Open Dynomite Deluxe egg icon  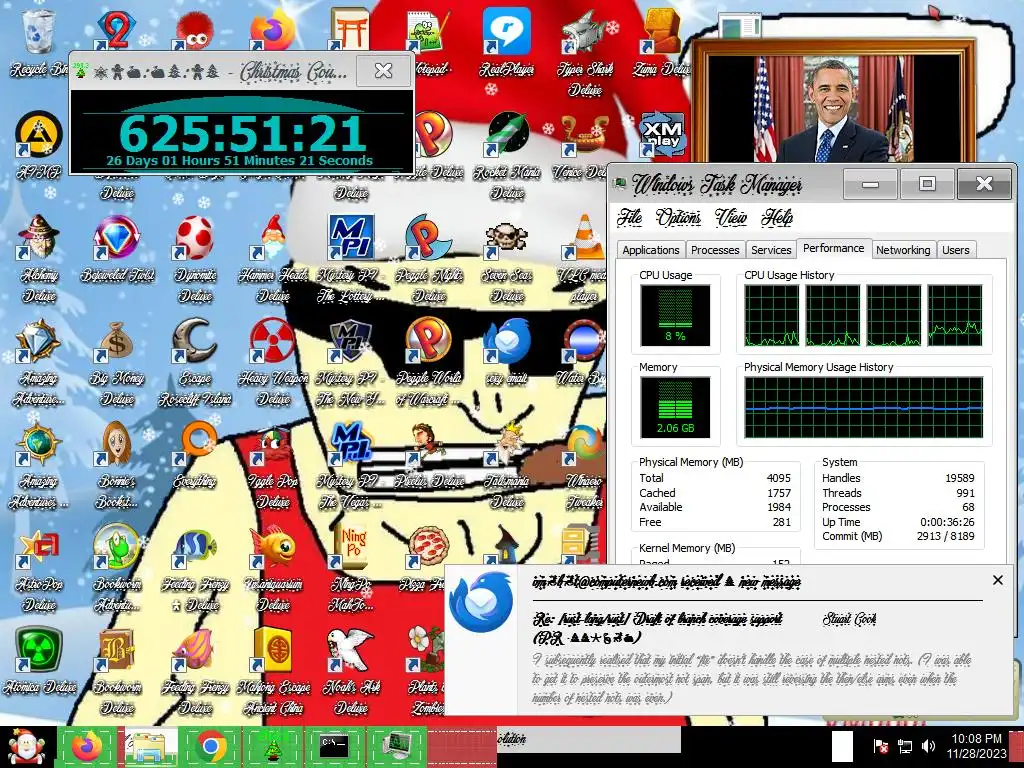pos(195,238)
